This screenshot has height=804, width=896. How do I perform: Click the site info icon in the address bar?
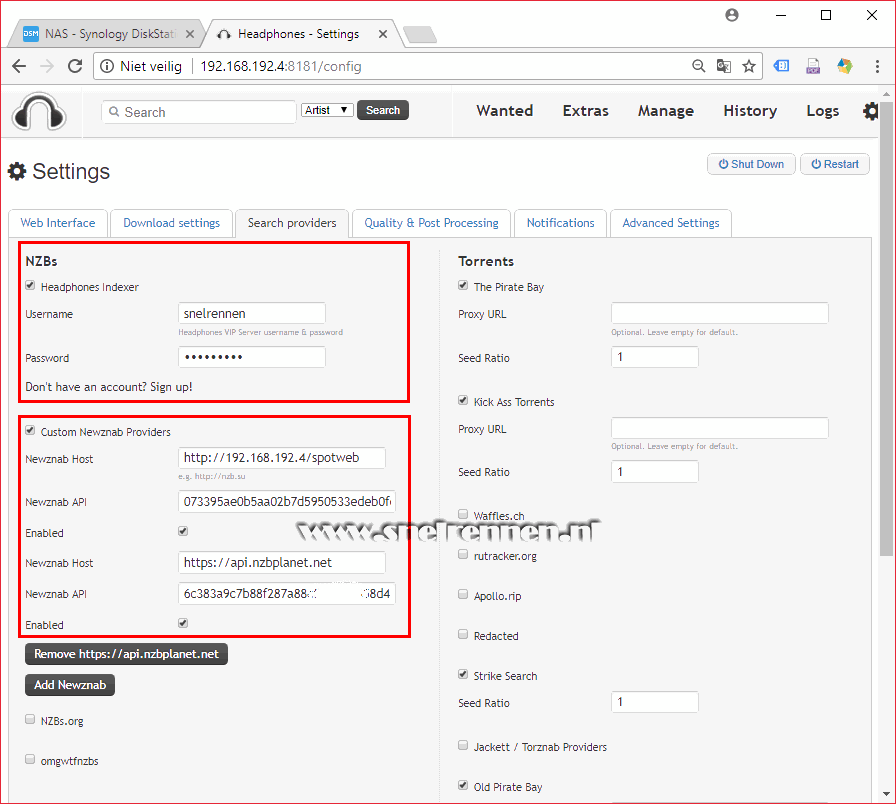point(107,66)
